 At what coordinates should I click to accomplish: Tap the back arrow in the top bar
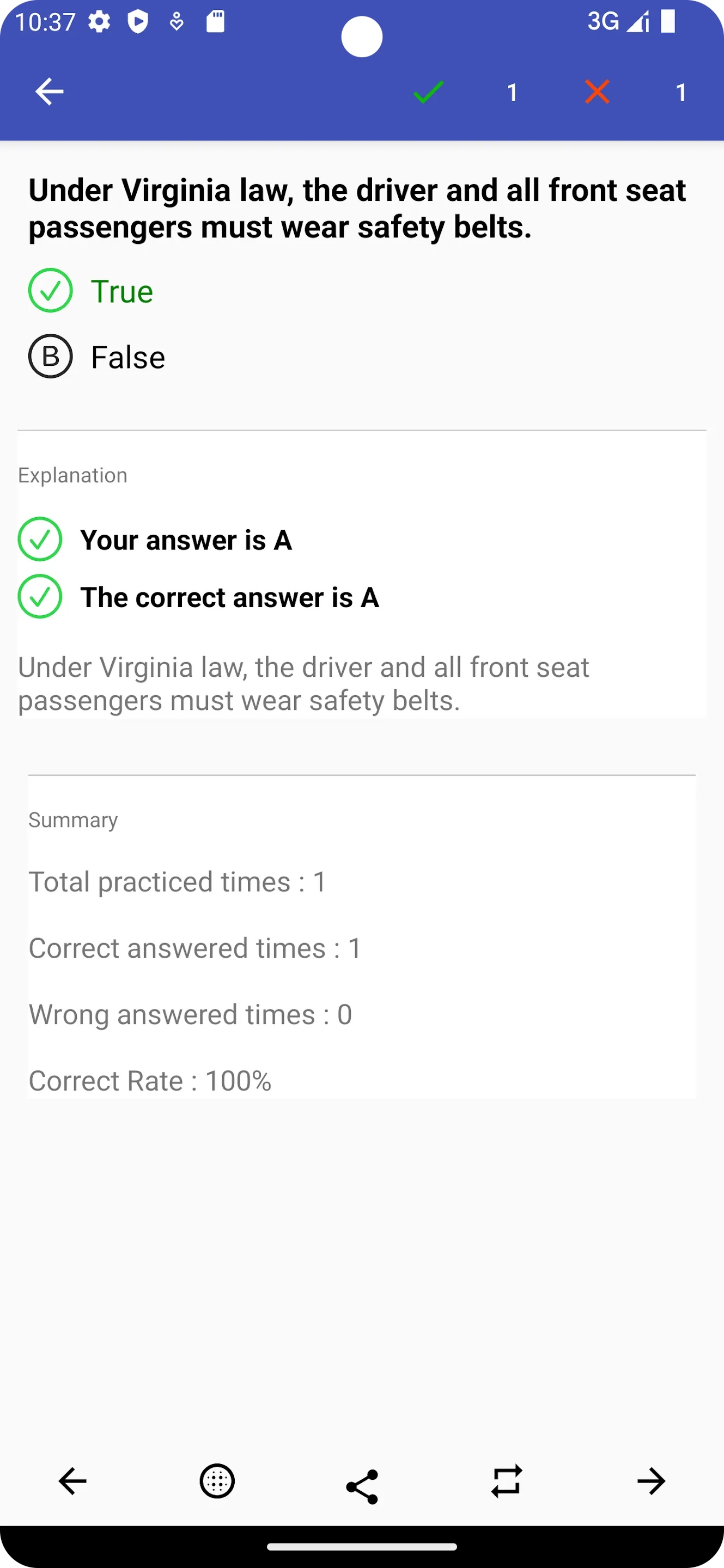coord(50,92)
